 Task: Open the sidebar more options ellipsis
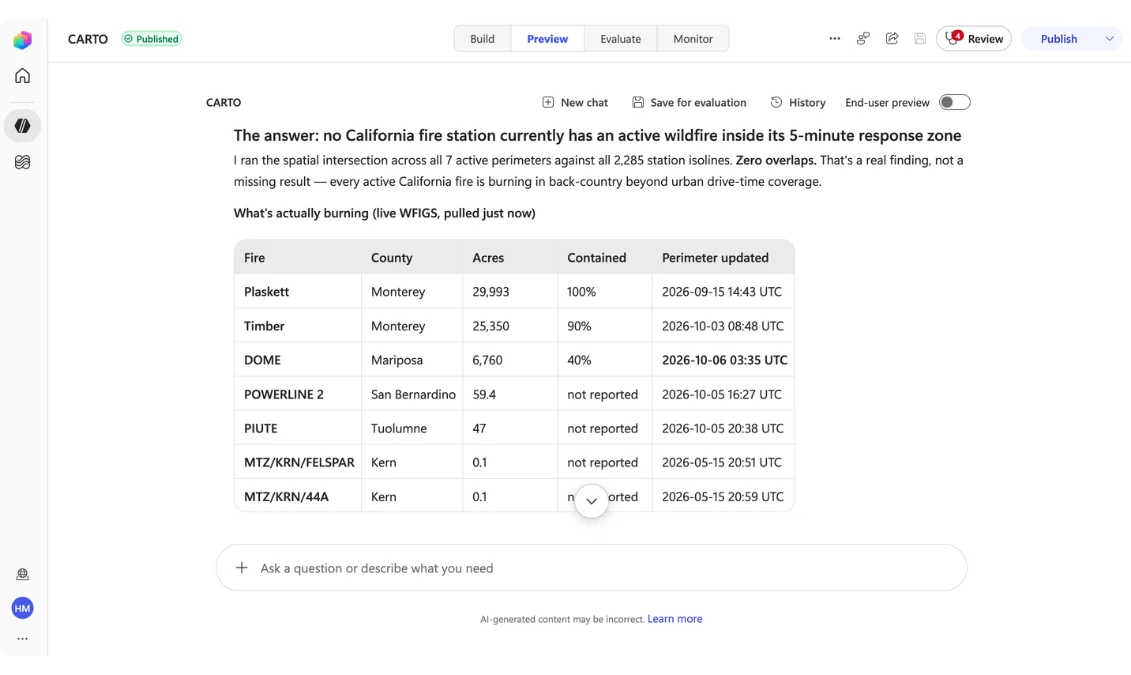[22, 638]
